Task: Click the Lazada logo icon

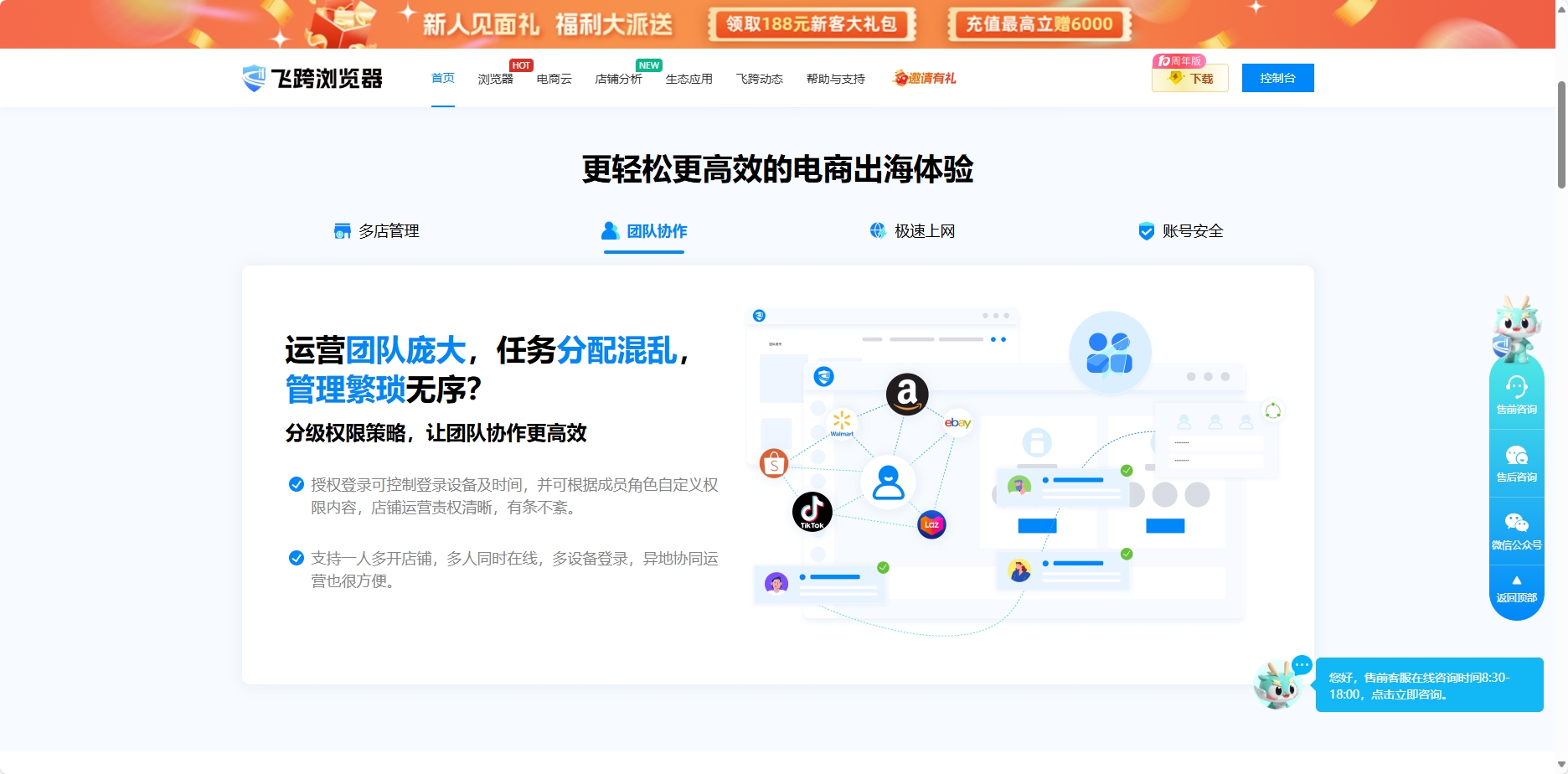Action: pyautogui.click(x=931, y=524)
